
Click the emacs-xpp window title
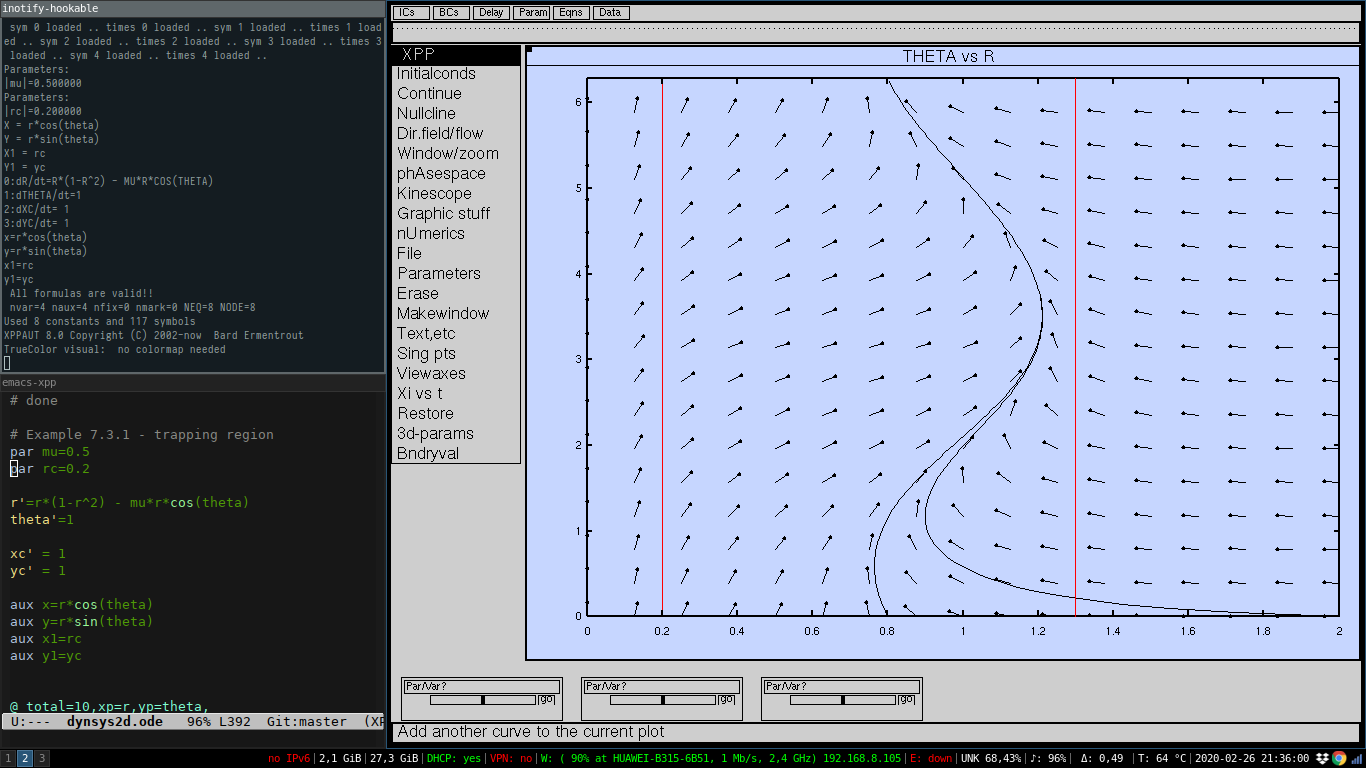(29, 382)
